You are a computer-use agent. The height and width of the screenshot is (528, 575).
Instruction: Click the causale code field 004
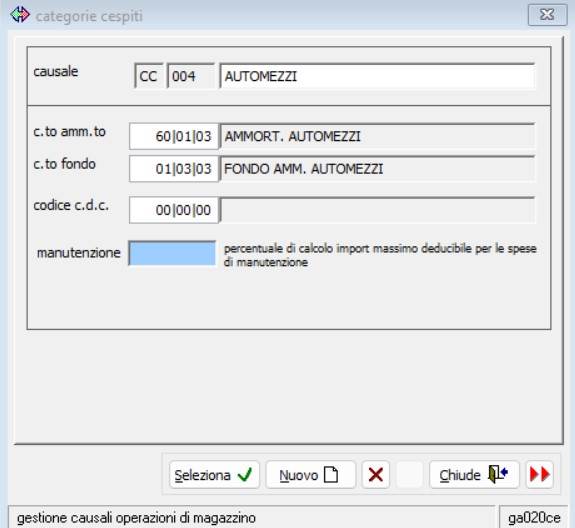point(191,76)
